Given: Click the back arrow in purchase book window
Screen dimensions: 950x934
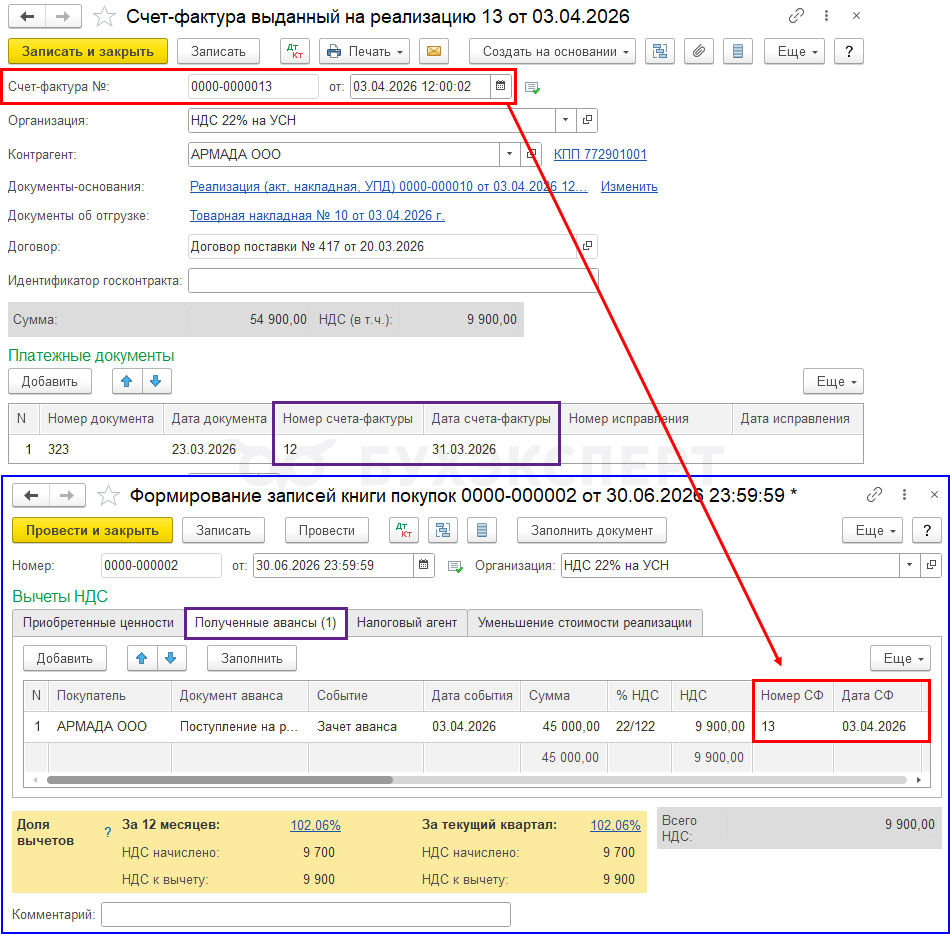Looking at the screenshot, I should click(31, 495).
